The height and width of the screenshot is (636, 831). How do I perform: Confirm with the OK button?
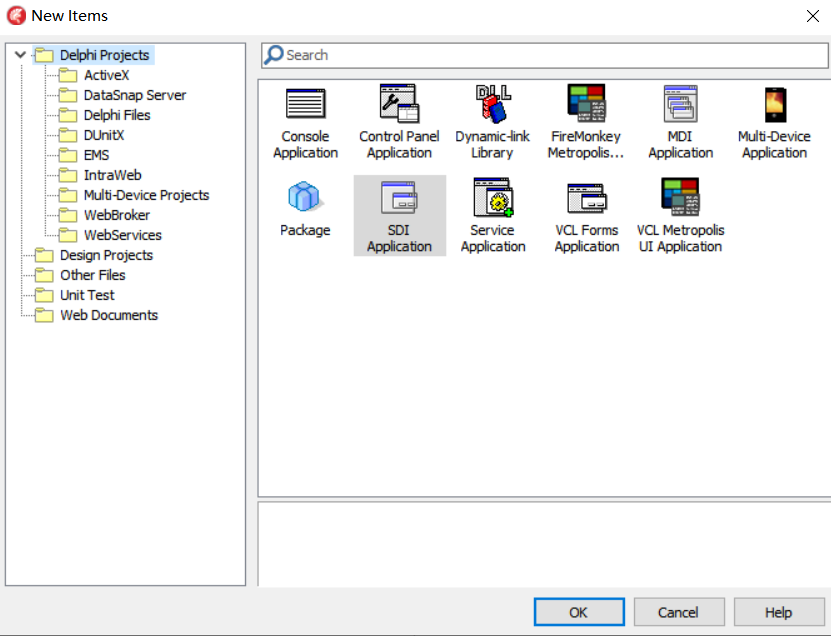point(579,612)
